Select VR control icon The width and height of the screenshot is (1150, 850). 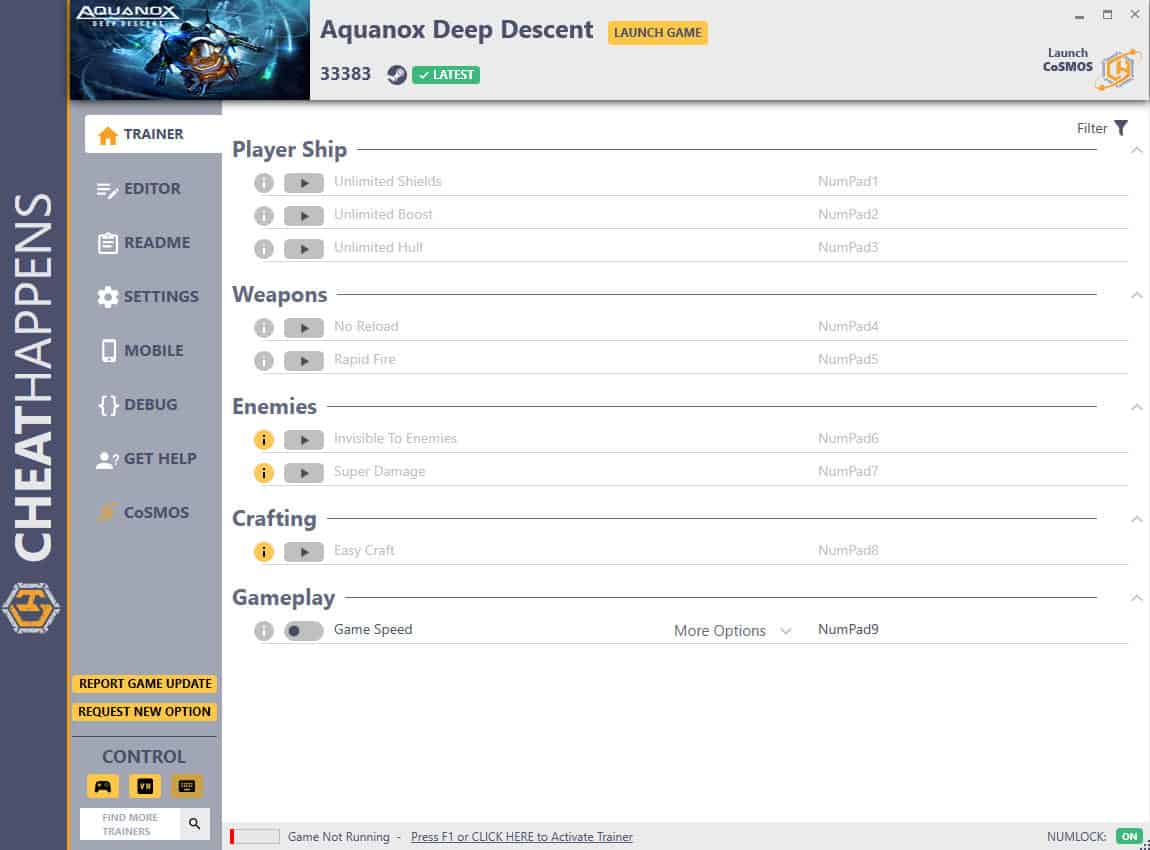pos(145,786)
